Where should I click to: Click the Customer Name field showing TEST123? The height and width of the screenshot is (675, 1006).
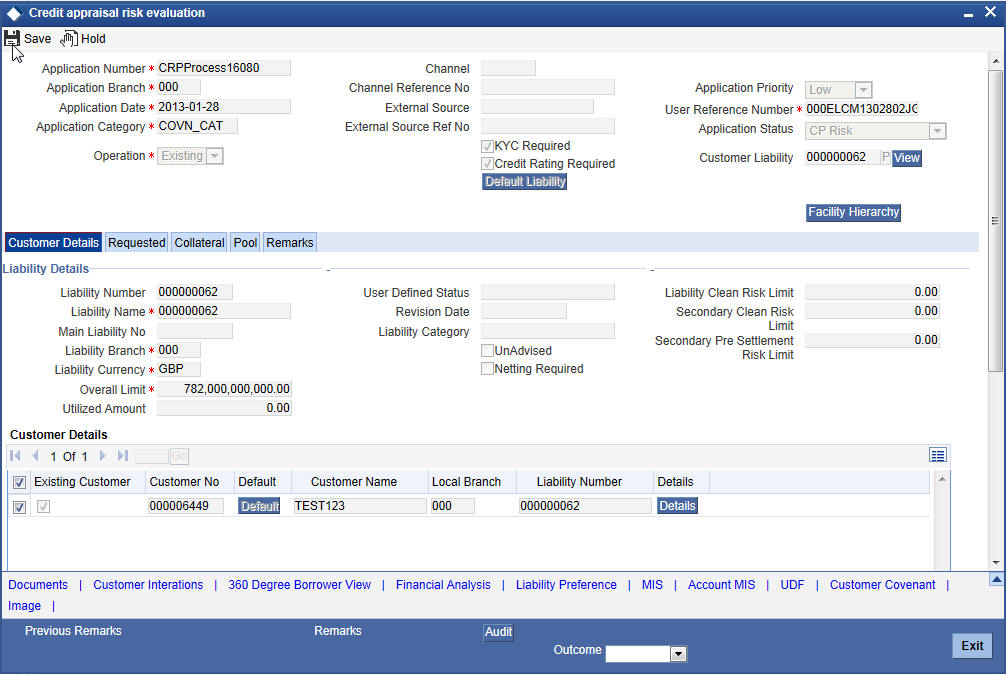coord(360,506)
